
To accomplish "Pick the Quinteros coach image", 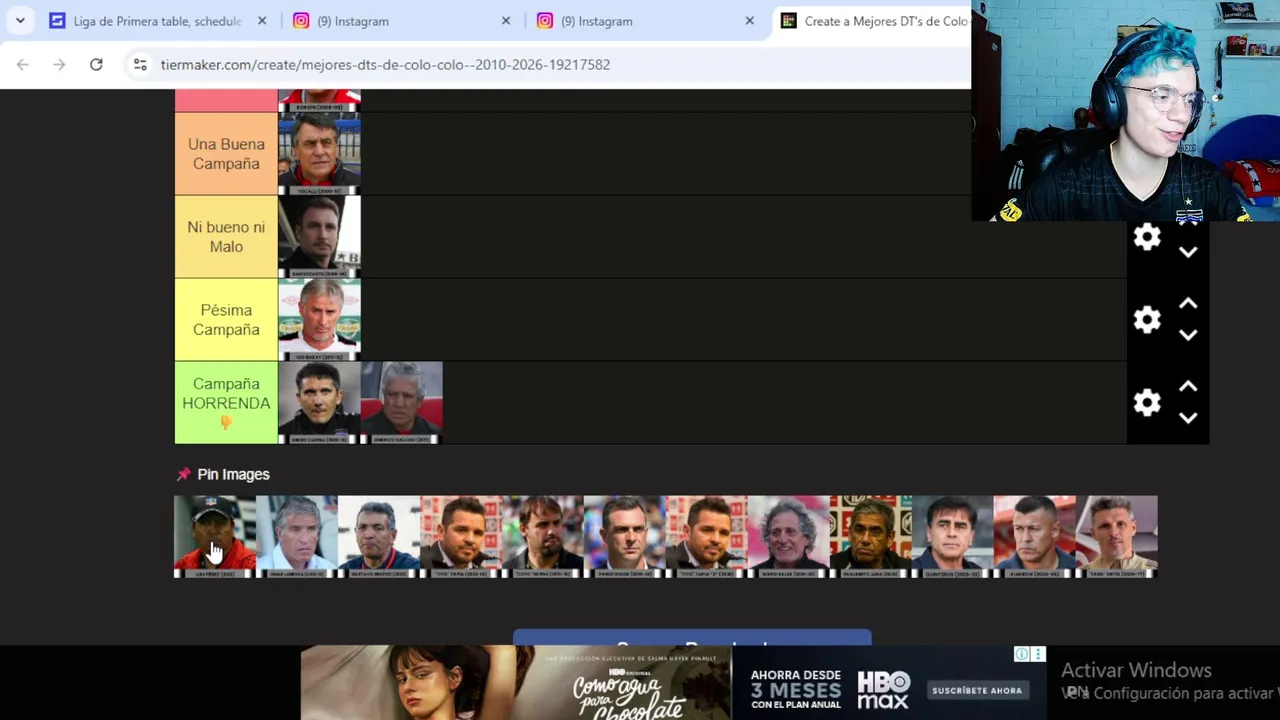I will click(x=953, y=537).
